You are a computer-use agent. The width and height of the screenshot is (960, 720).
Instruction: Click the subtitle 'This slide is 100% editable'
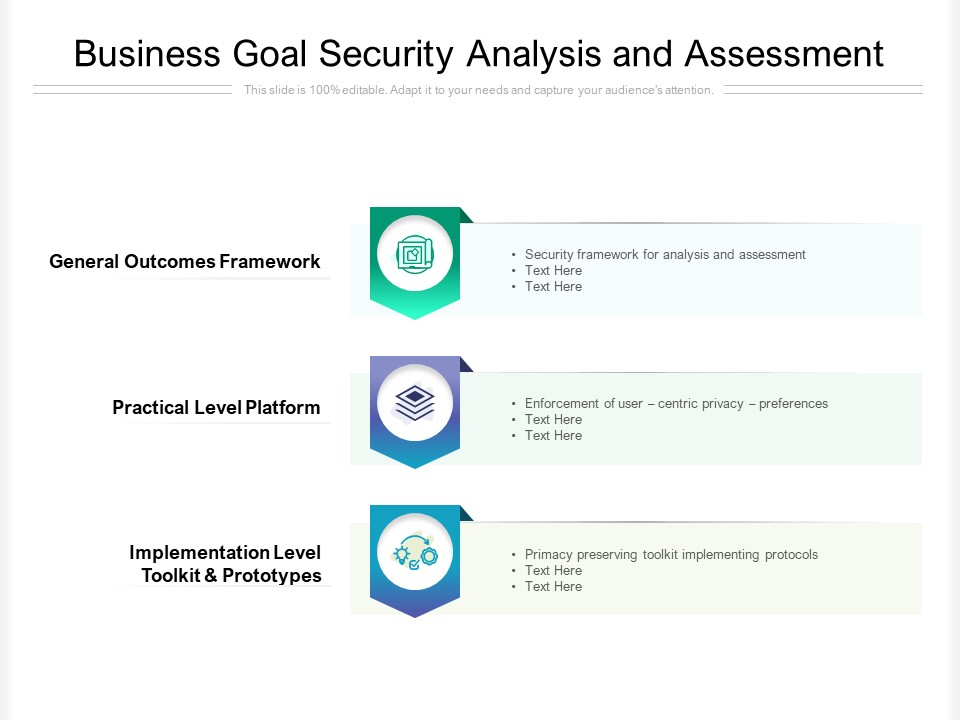[x=479, y=90]
